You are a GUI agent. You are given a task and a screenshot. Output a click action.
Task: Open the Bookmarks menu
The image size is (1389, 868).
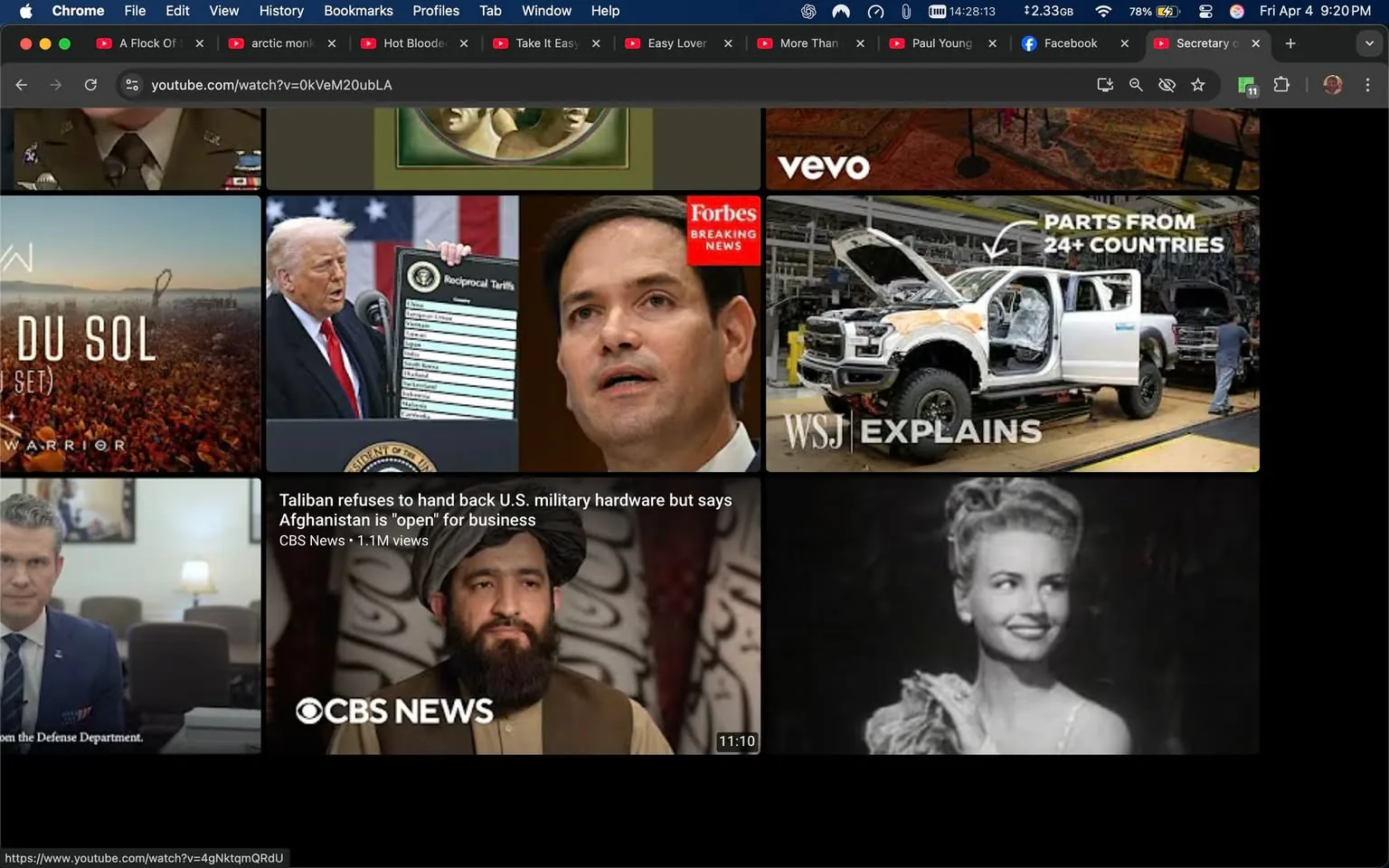coord(358,11)
